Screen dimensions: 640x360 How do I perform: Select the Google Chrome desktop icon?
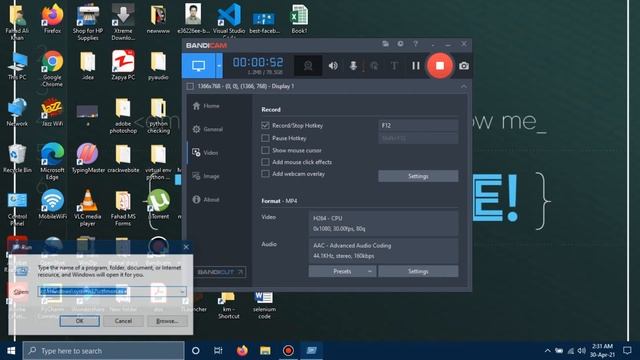pyautogui.click(x=52, y=69)
